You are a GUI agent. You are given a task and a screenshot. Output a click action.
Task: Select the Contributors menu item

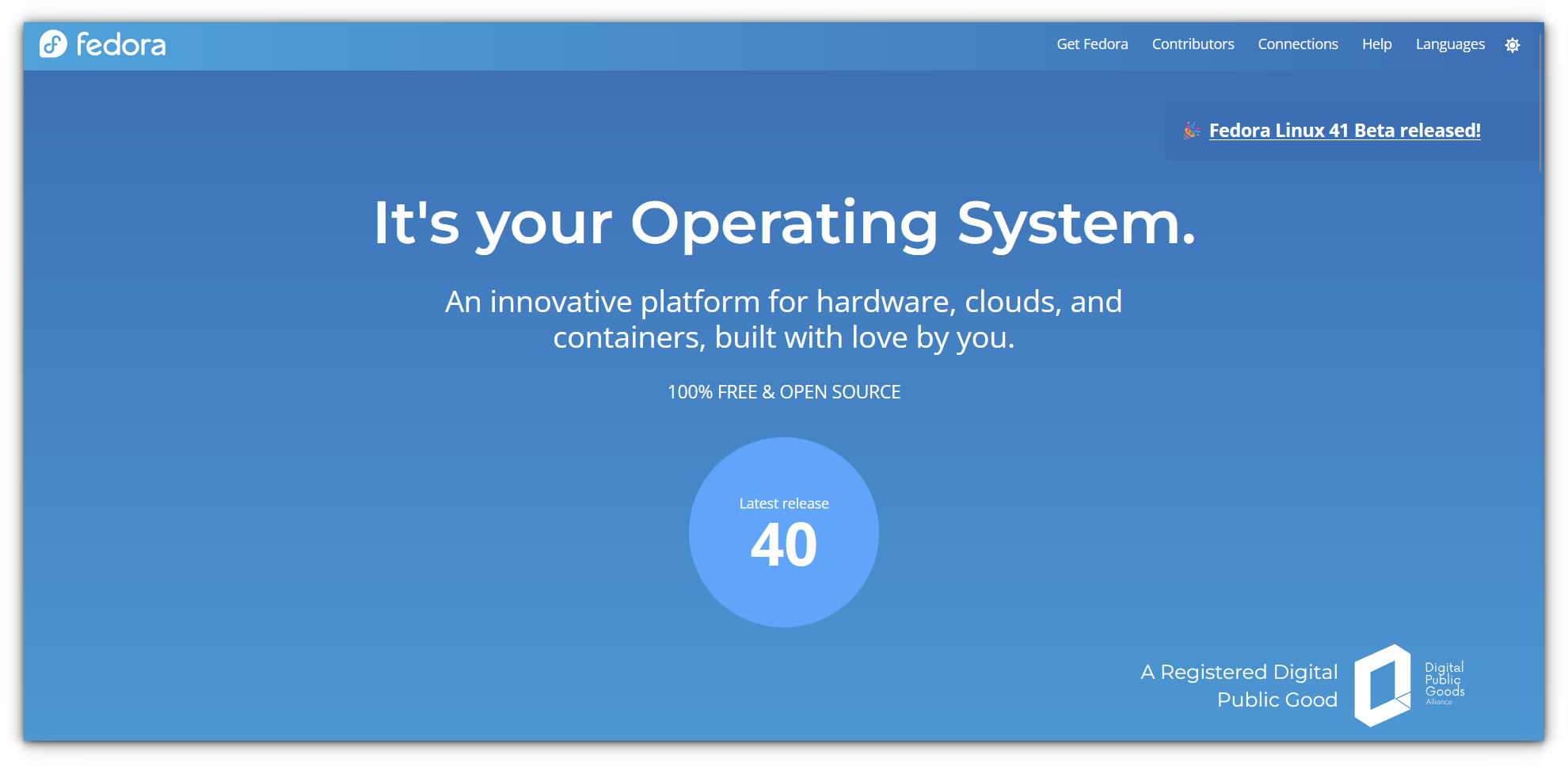pyautogui.click(x=1193, y=44)
